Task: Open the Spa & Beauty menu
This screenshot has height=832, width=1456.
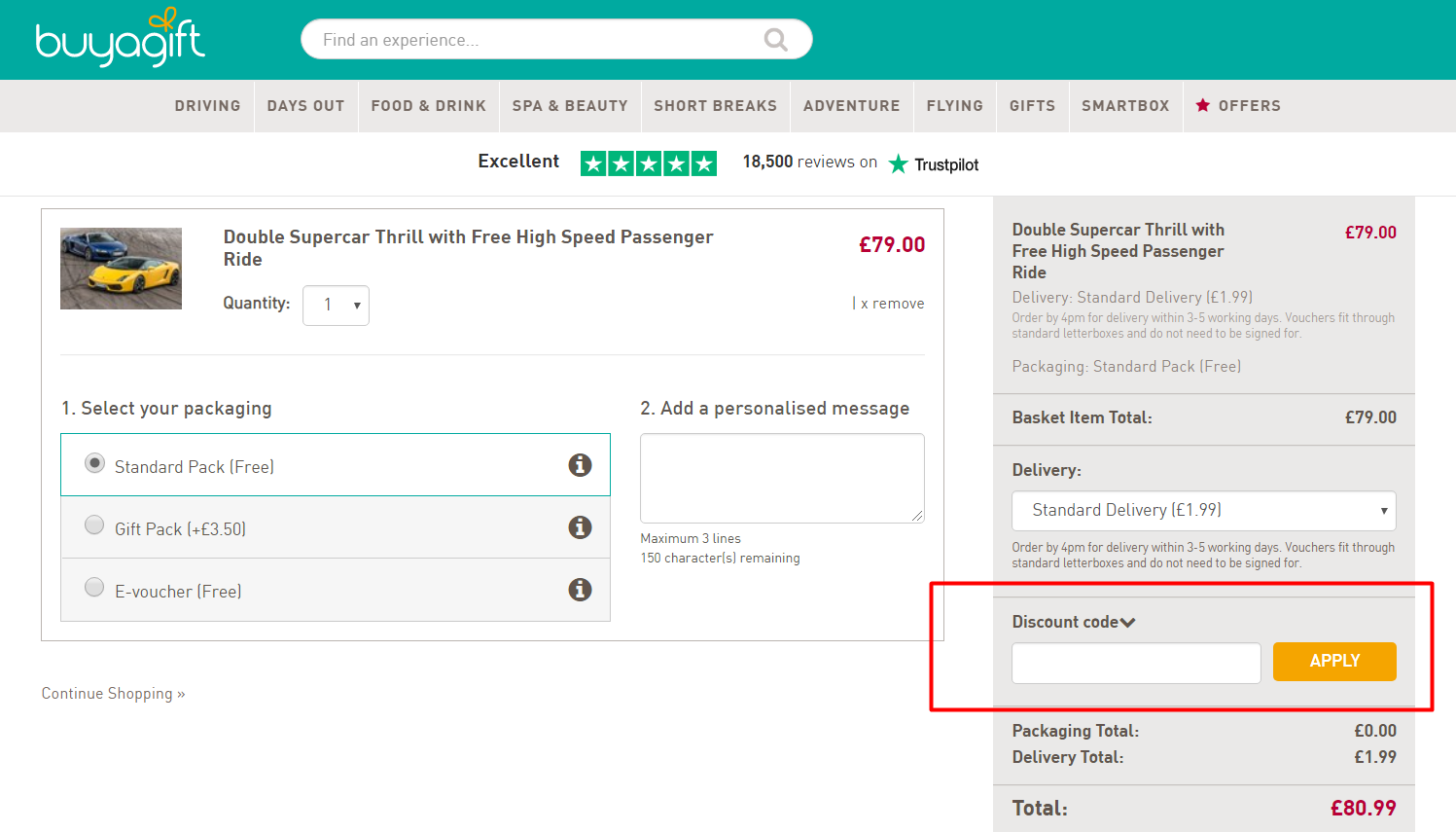Action: [x=570, y=106]
